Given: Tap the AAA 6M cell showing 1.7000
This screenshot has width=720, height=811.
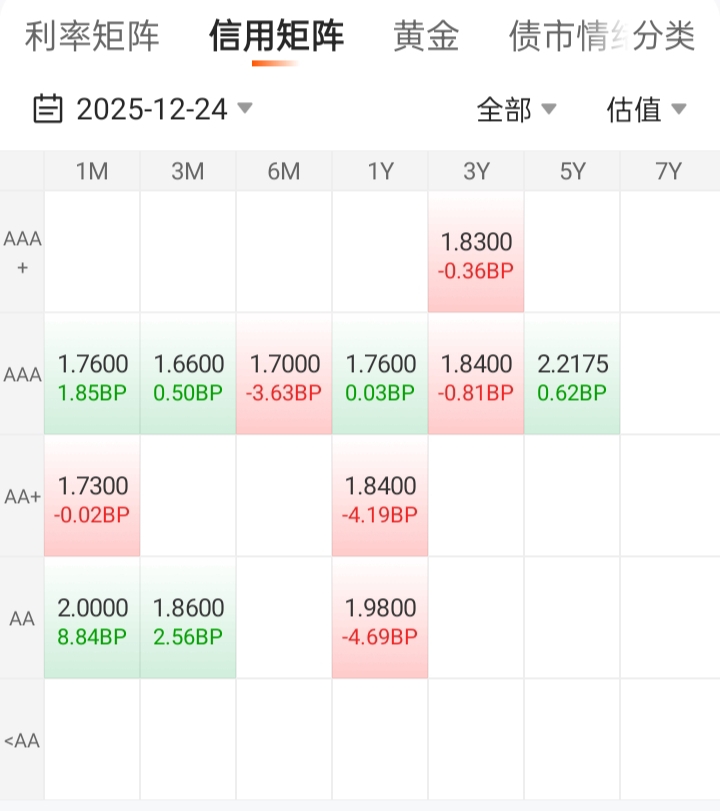Looking at the screenshot, I should pyautogui.click(x=284, y=376).
